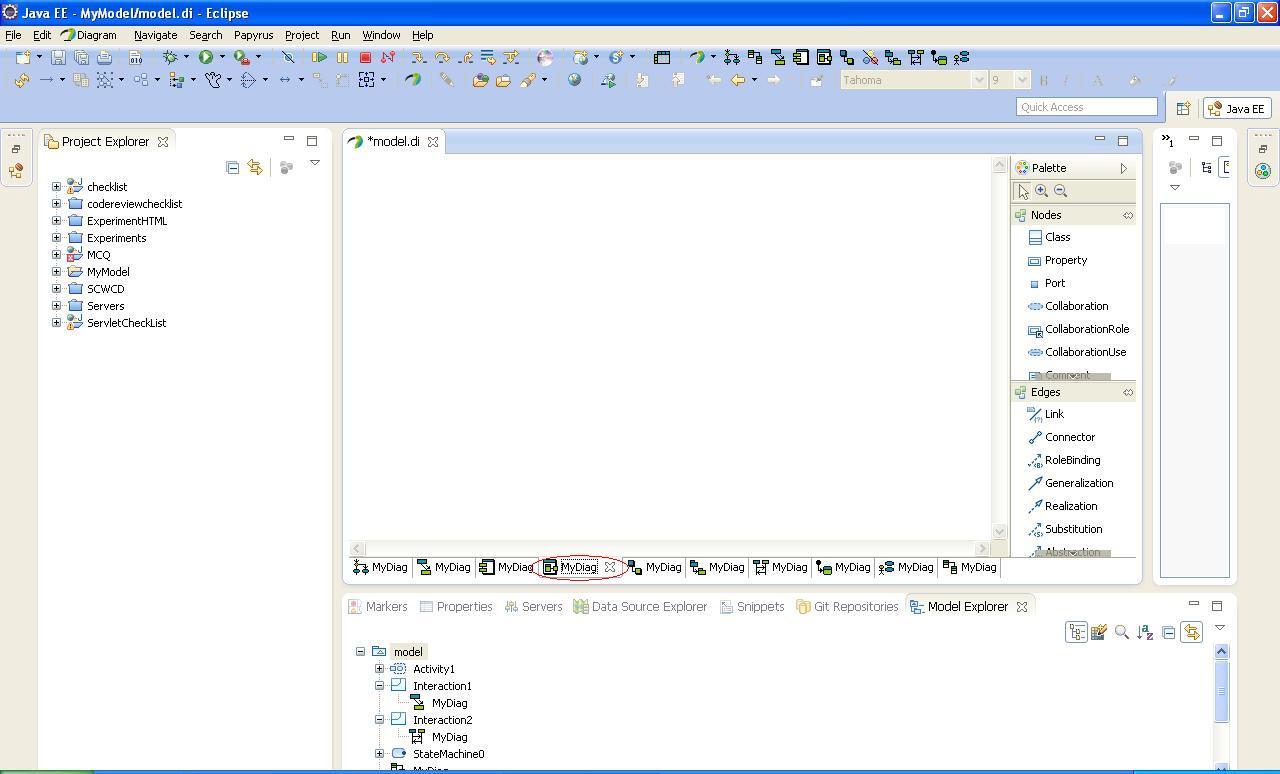
Task: Click the Model Explorer vertical scrollbar thumb
Action: point(1221,690)
